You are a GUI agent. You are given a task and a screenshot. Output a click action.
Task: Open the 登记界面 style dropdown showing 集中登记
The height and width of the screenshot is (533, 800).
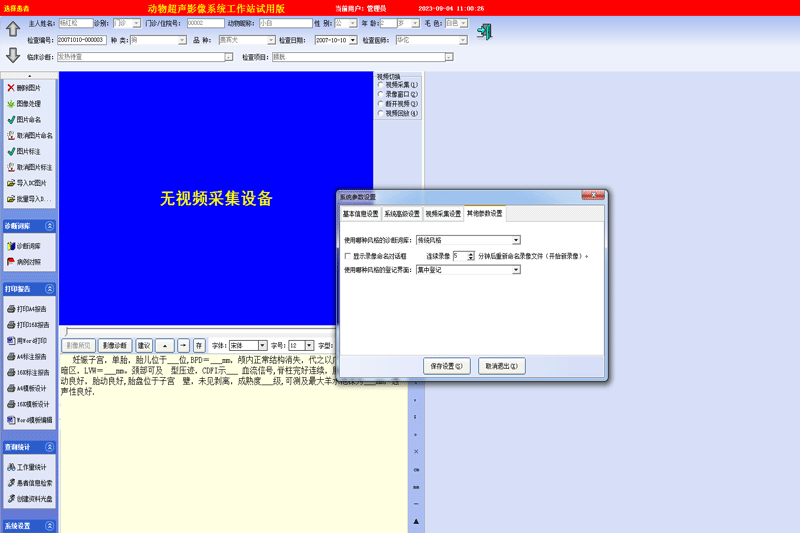point(516,270)
